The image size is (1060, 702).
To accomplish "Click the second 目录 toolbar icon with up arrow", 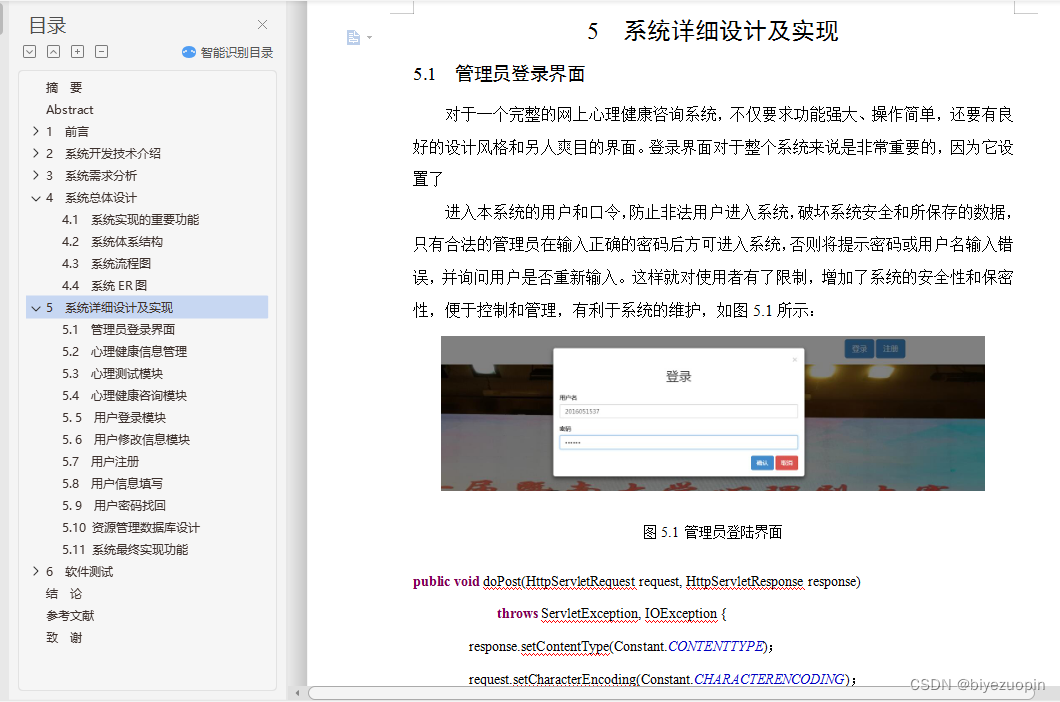I will (x=53, y=51).
